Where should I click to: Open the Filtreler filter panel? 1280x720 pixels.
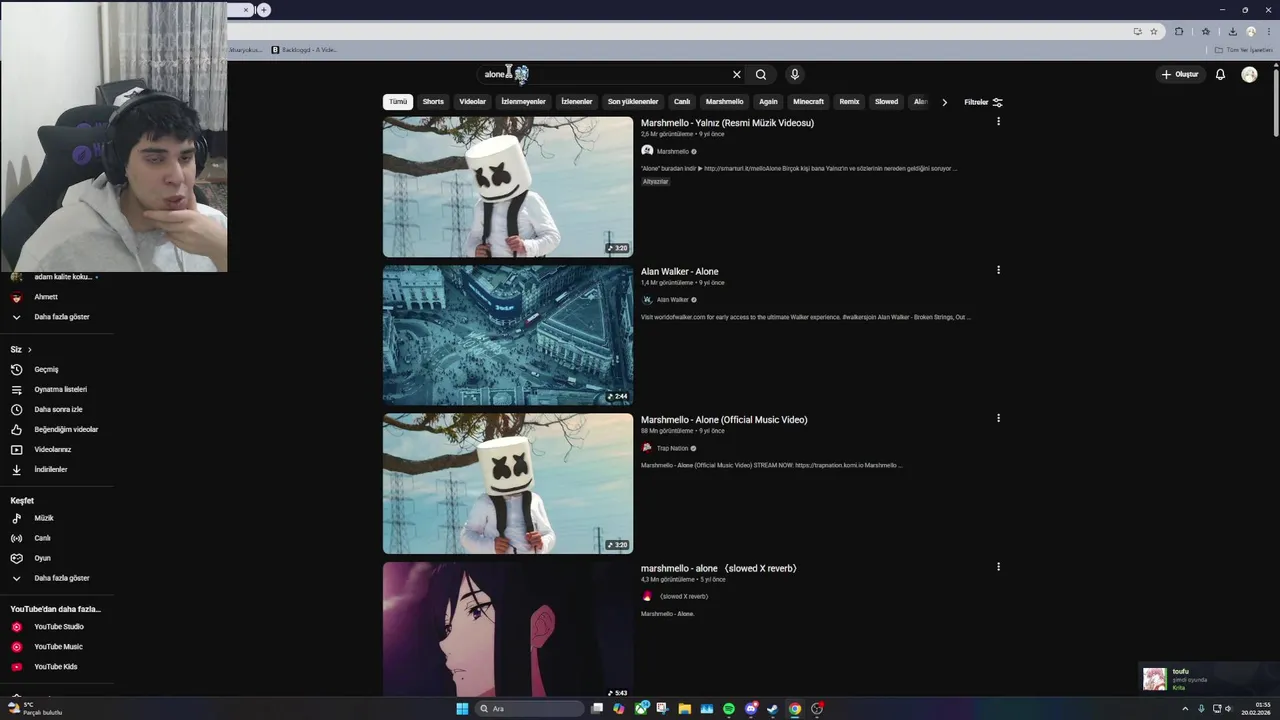coord(983,102)
